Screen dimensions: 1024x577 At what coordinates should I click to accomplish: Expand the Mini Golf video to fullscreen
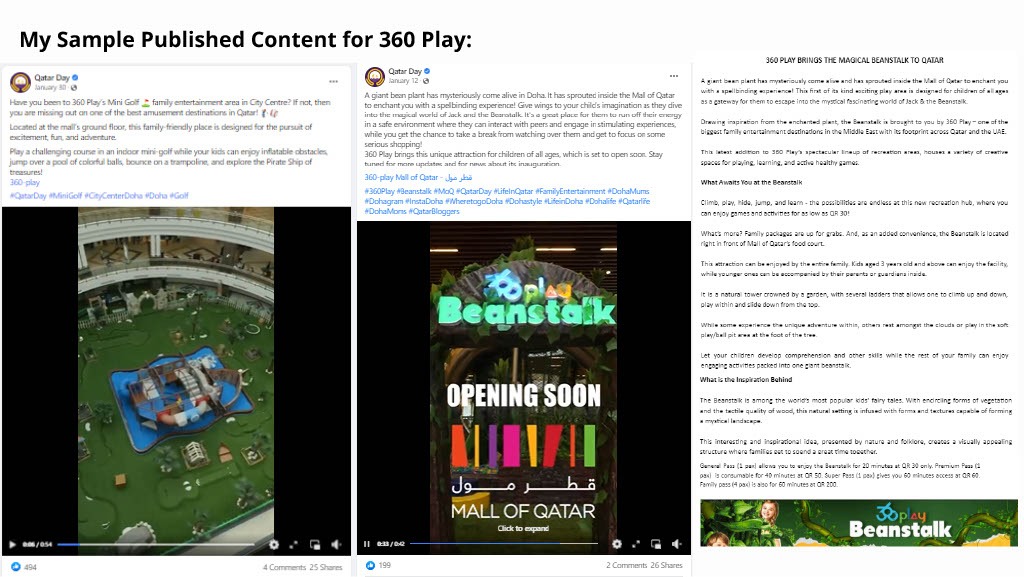(x=294, y=544)
